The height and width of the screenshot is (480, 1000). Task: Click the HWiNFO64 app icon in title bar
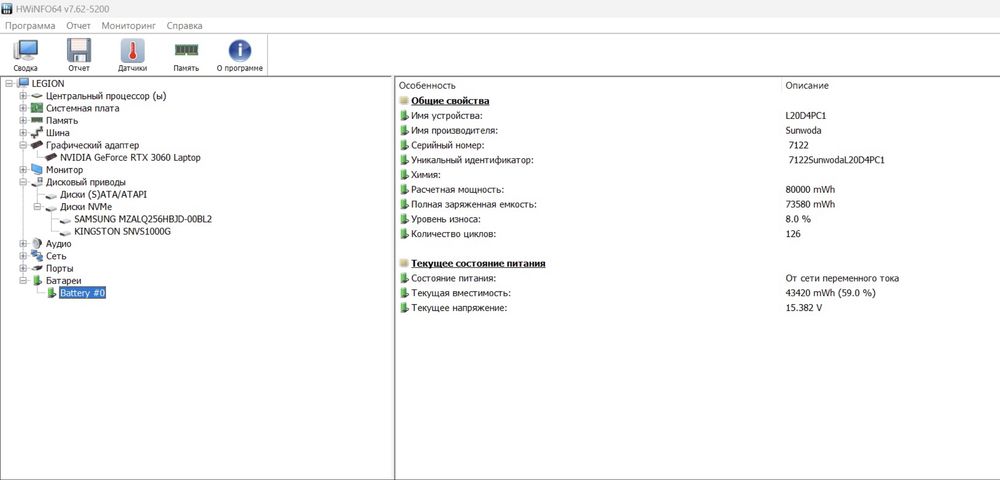(7, 8)
